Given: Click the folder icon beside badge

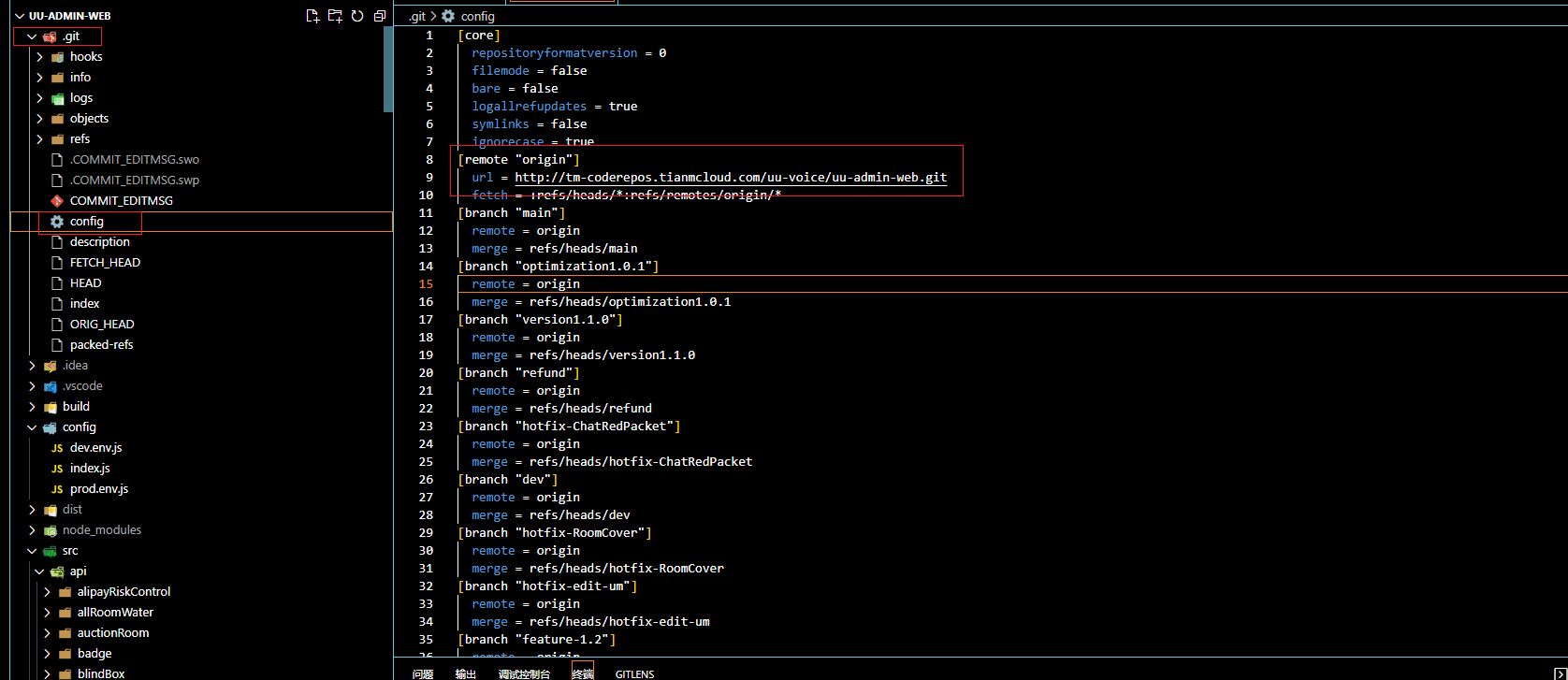Looking at the screenshot, I should click(x=65, y=654).
